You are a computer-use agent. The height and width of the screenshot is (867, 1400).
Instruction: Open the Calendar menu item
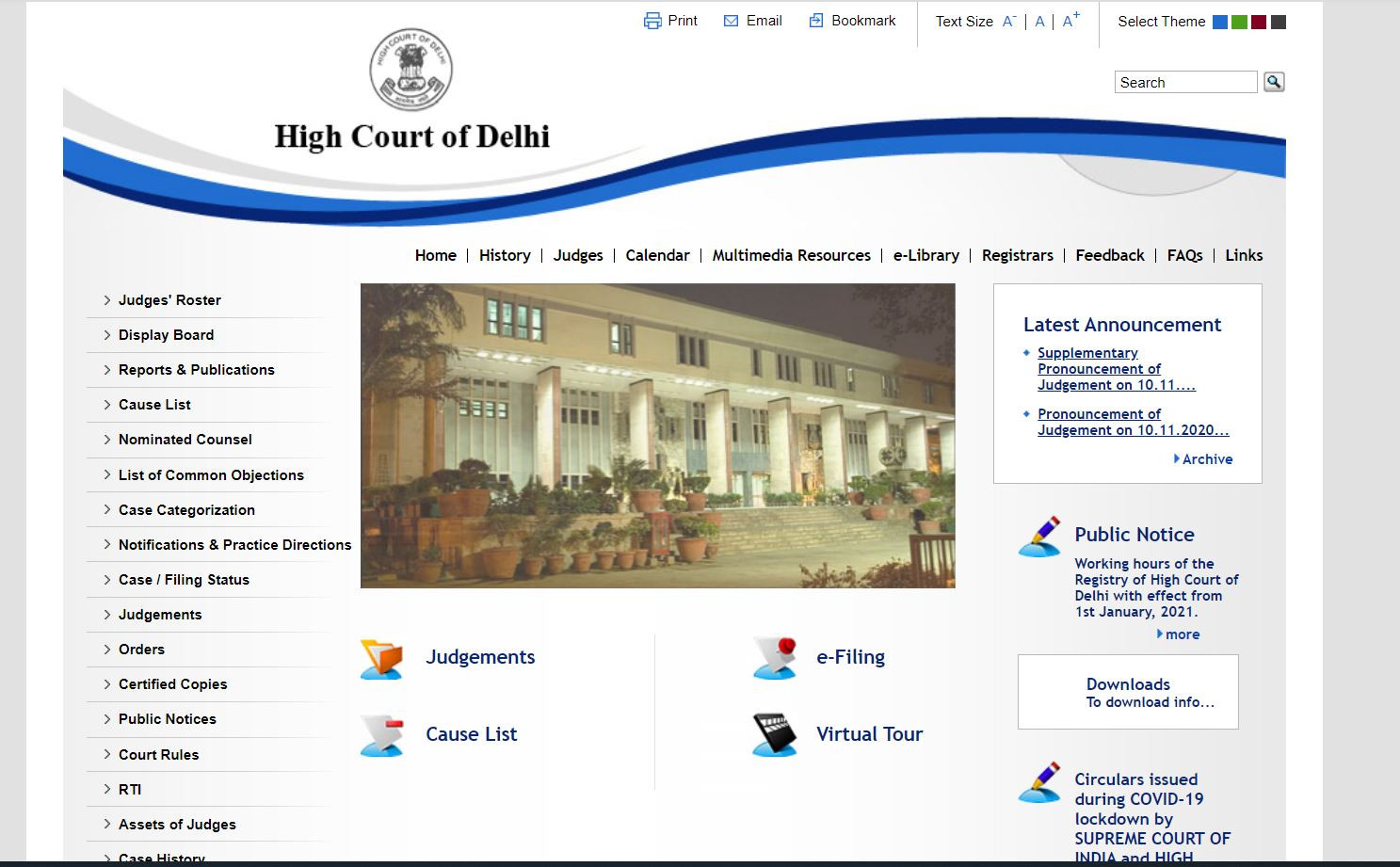[x=657, y=255]
